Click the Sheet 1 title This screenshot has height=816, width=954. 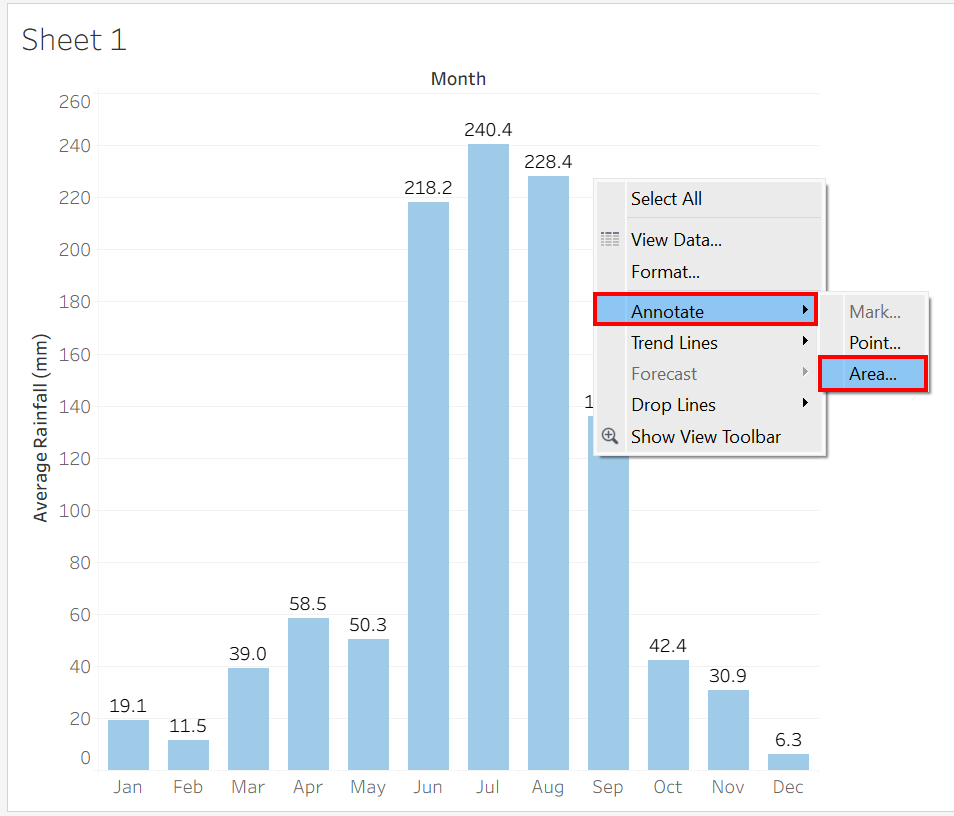click(74, 40)
